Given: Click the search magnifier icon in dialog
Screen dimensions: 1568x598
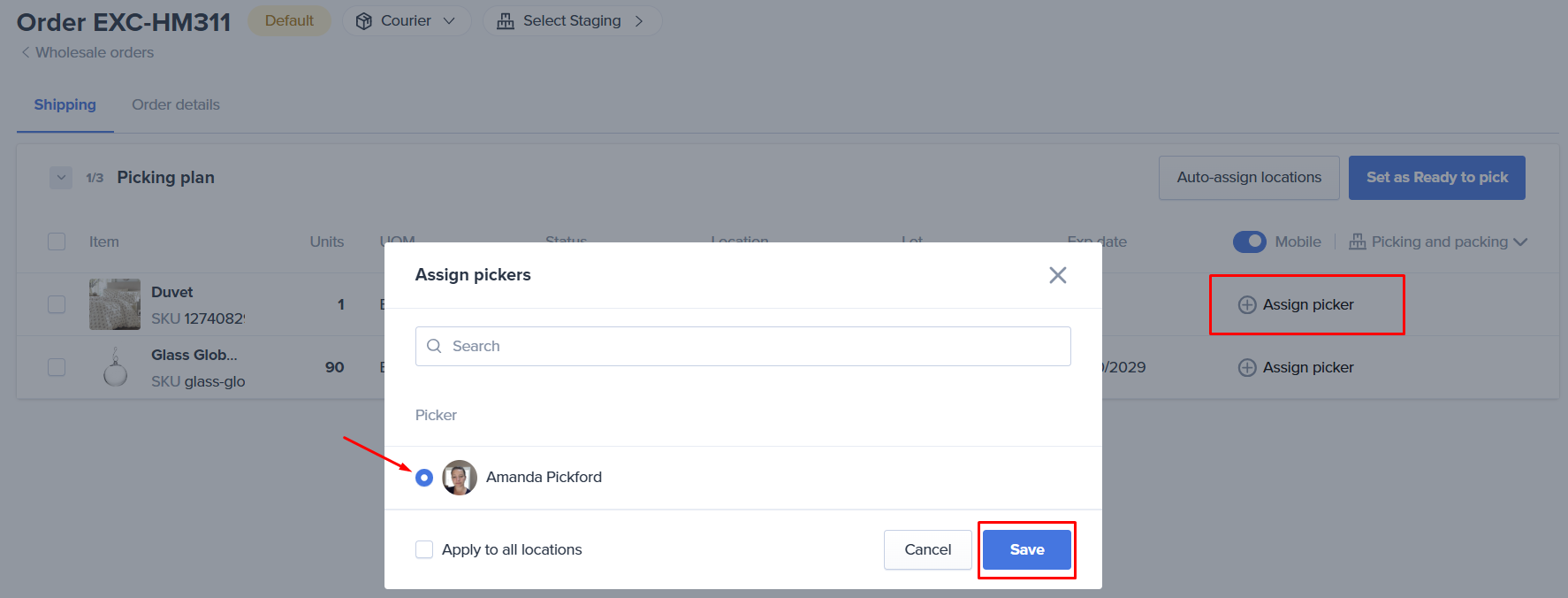Looking at the screenshot, I should point(434,346).
